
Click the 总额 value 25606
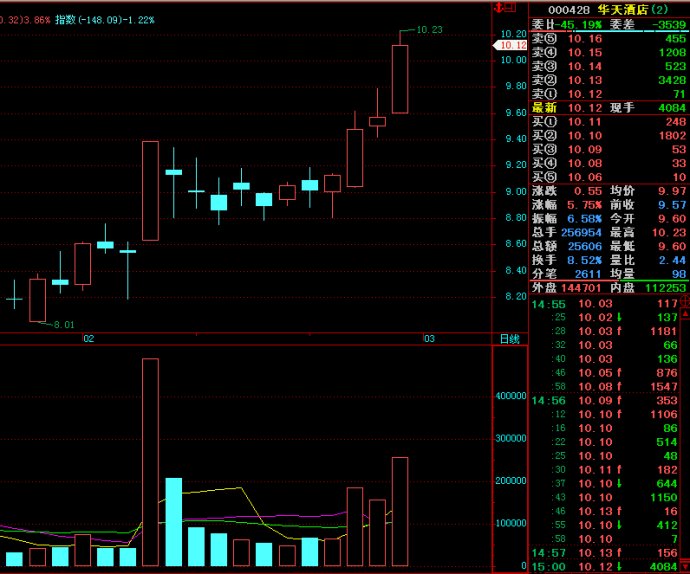[585, 247]
